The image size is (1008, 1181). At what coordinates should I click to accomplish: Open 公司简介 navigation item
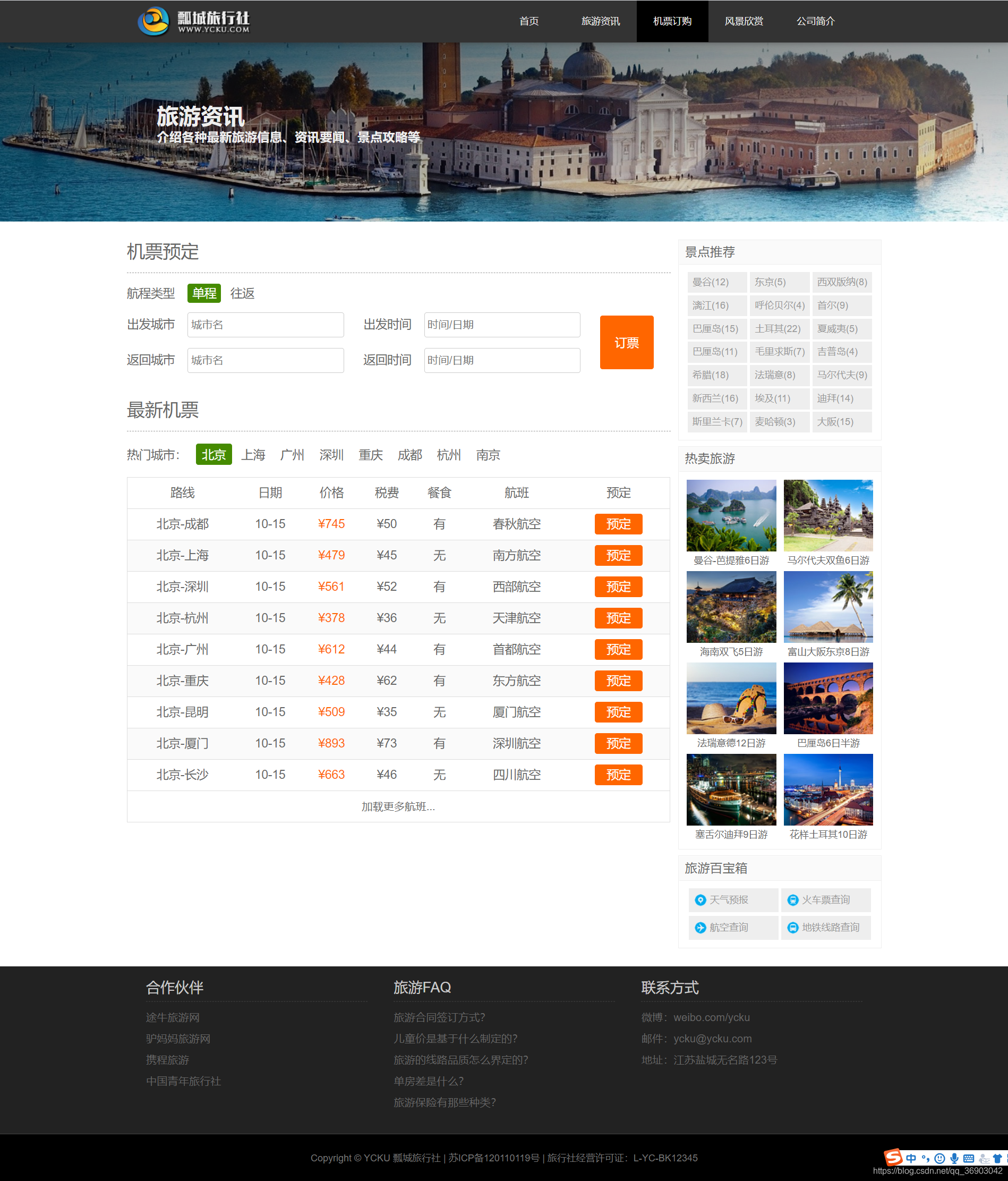click(x=815, y=21)
